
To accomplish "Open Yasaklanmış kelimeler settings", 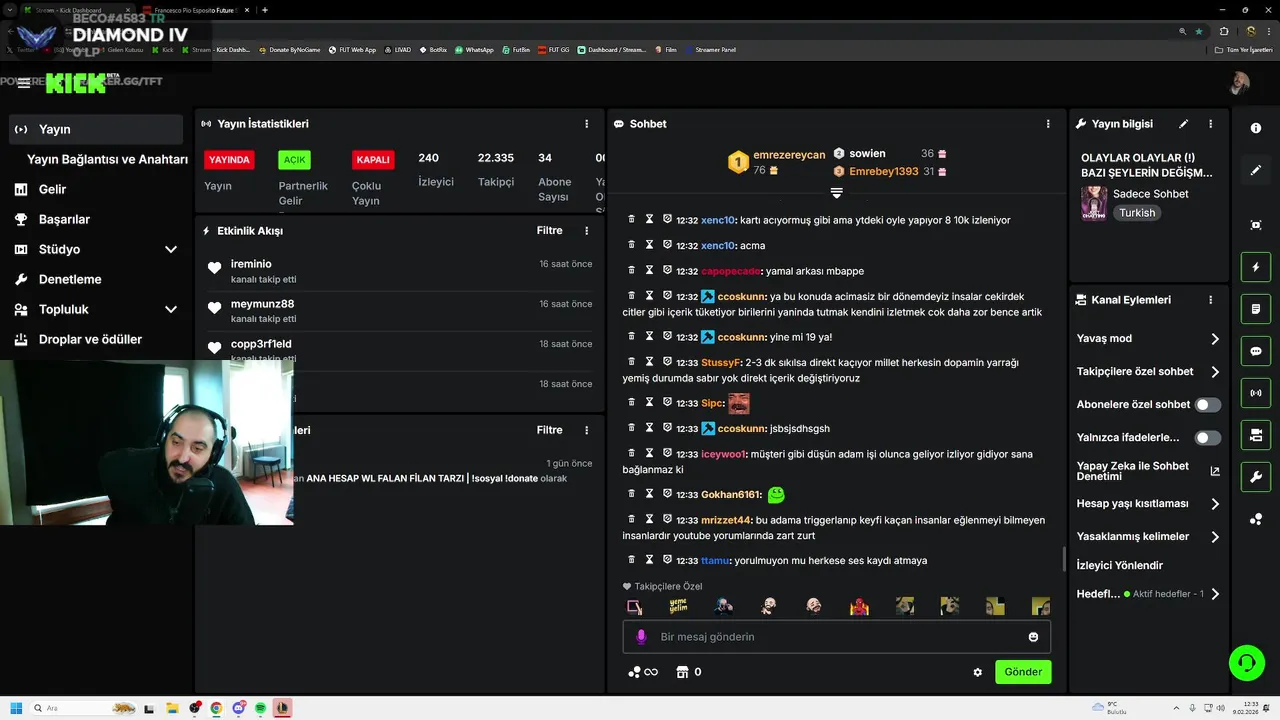I will click(1148, 537).
